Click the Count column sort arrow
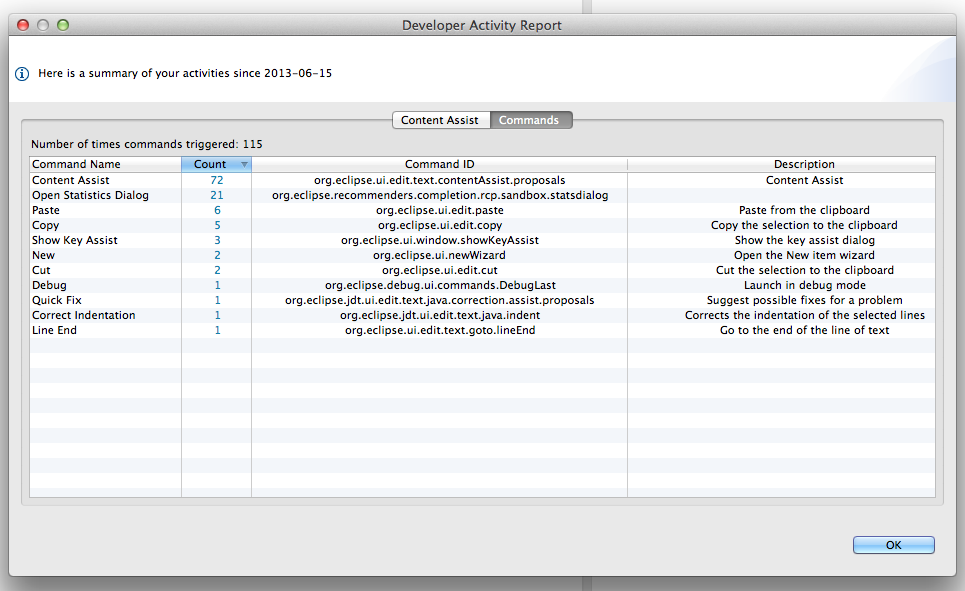The height and width of the screenshot is (591, 965). (x=244, y=165)
